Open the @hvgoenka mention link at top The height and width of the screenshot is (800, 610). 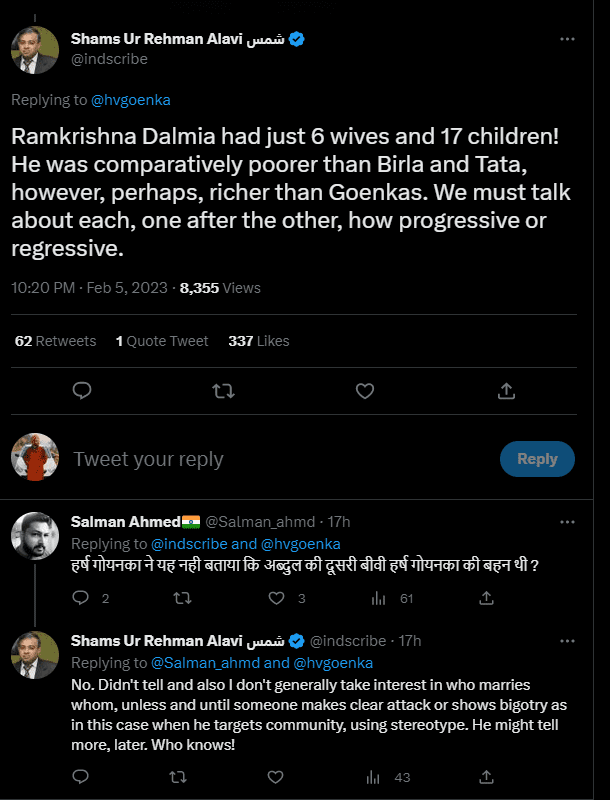tap(129, 100)
